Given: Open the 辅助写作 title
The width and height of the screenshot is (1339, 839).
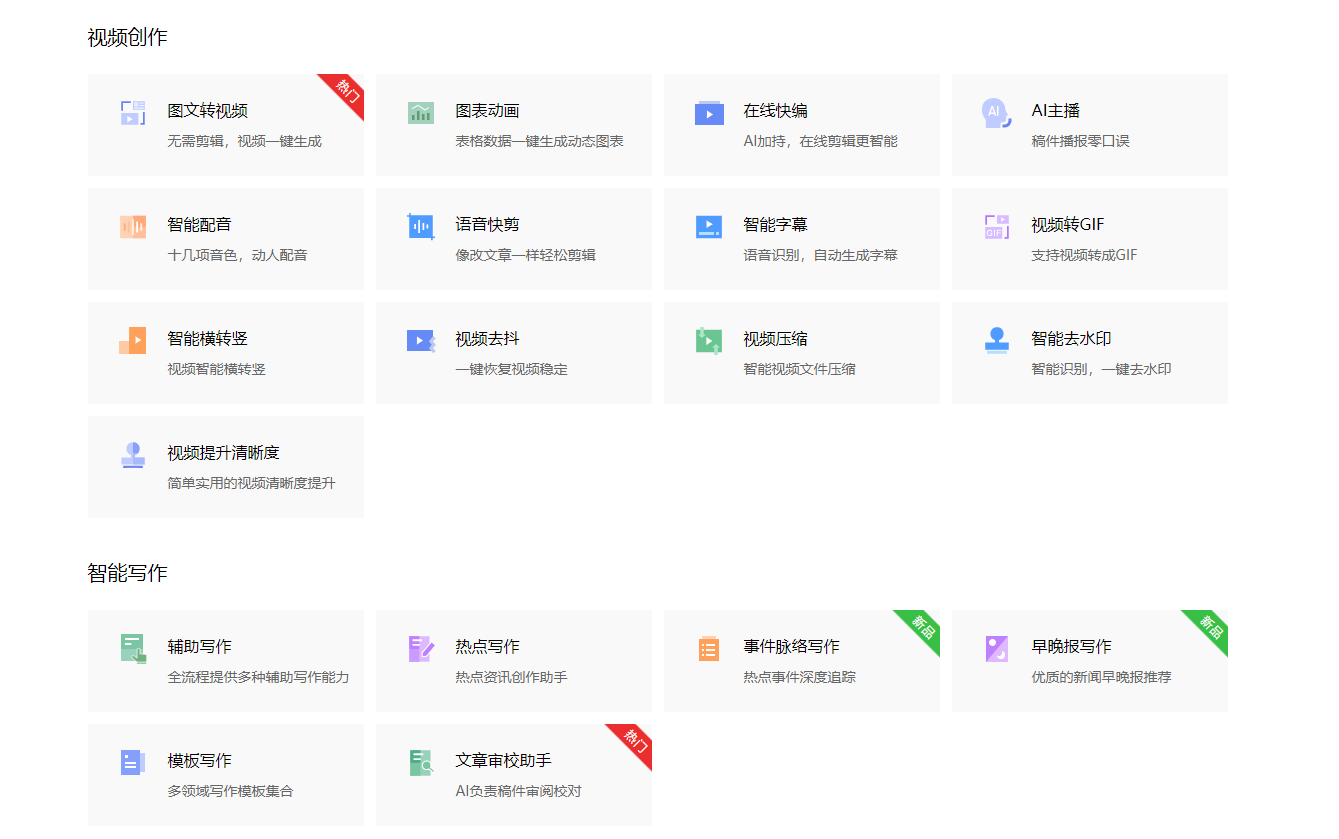Looking at the screenshot, I should coord(200,647).
